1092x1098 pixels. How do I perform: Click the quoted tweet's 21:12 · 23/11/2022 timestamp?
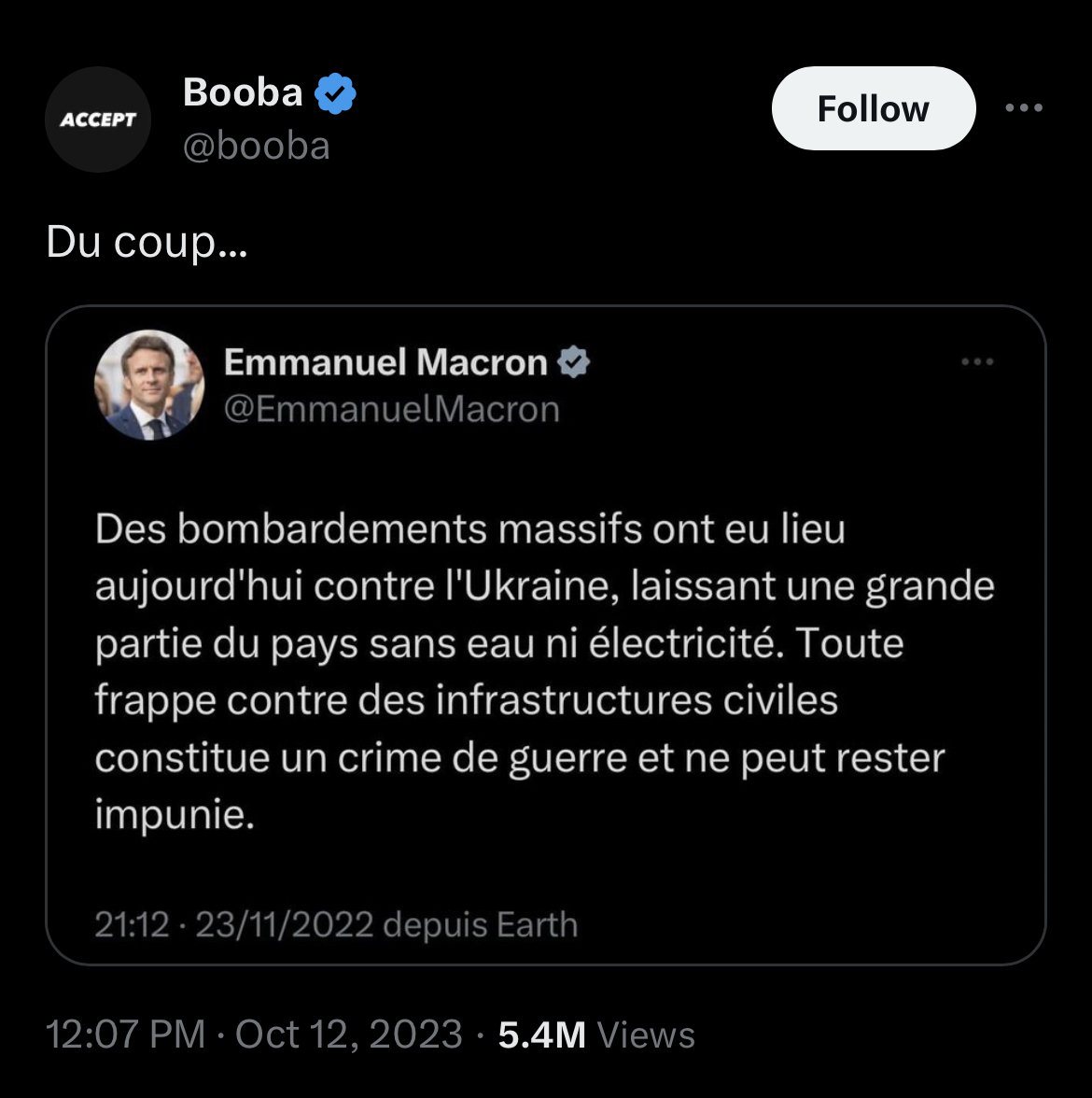(x=234, y=925)
